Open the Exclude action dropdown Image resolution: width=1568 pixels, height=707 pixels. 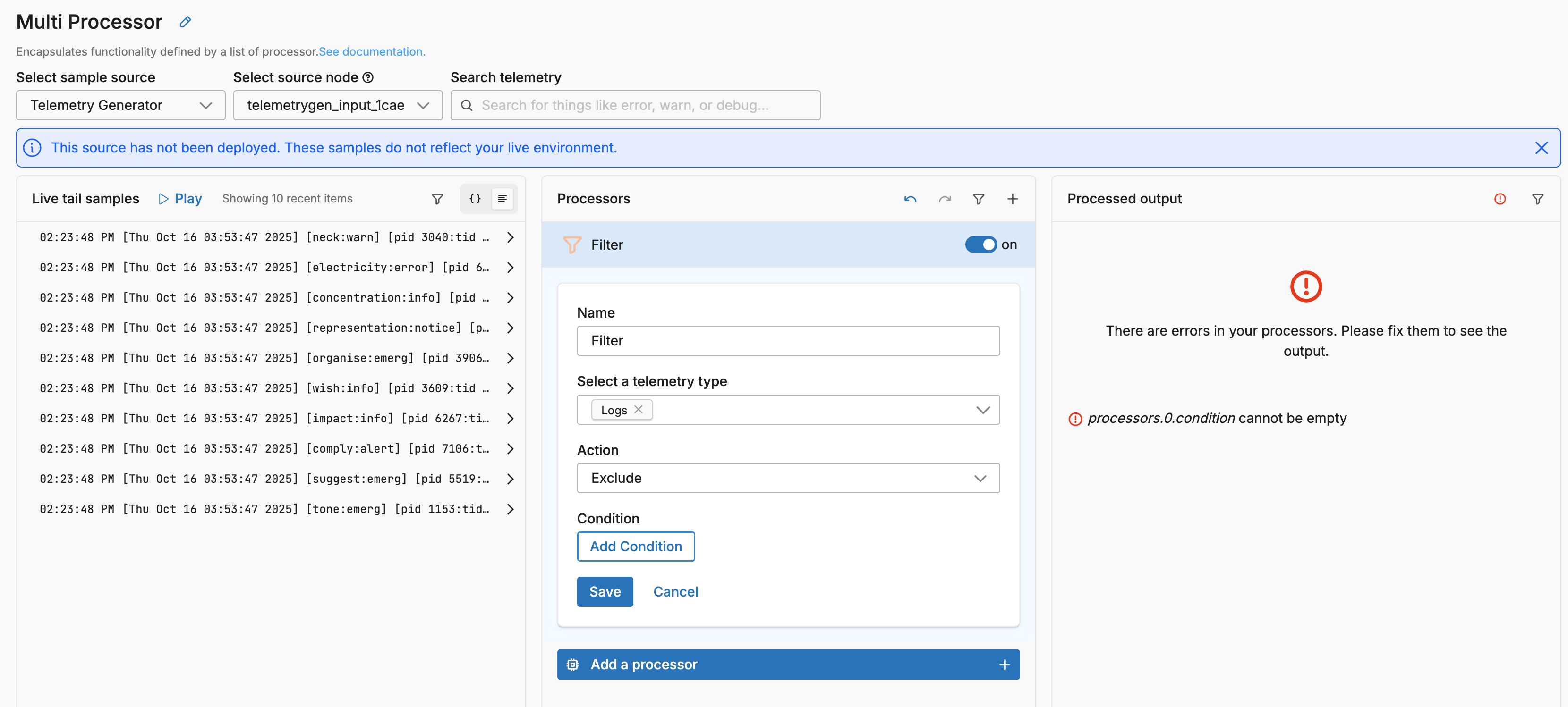(x=788, y=478)
